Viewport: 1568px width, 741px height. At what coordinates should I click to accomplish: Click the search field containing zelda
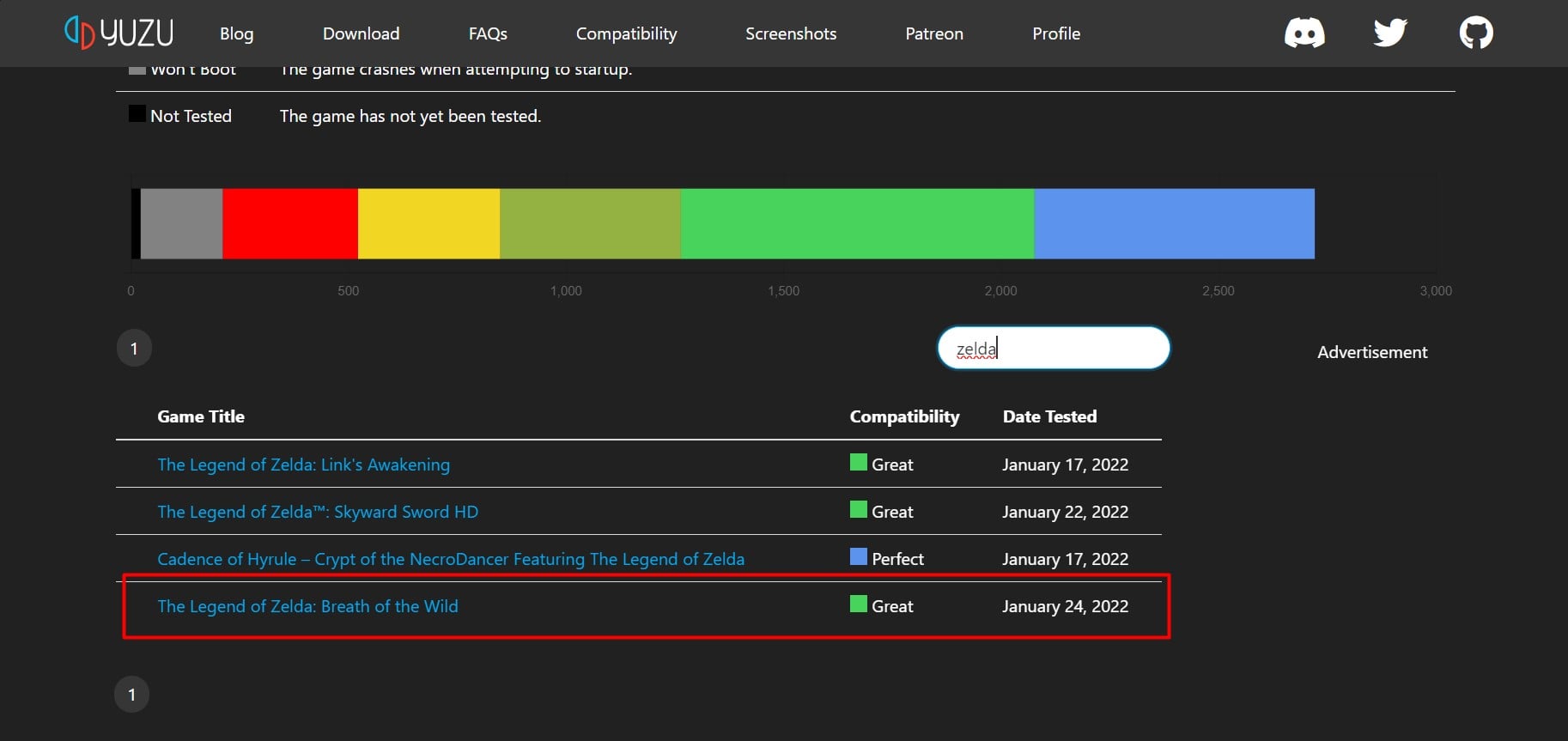[x=1053, y=349]
